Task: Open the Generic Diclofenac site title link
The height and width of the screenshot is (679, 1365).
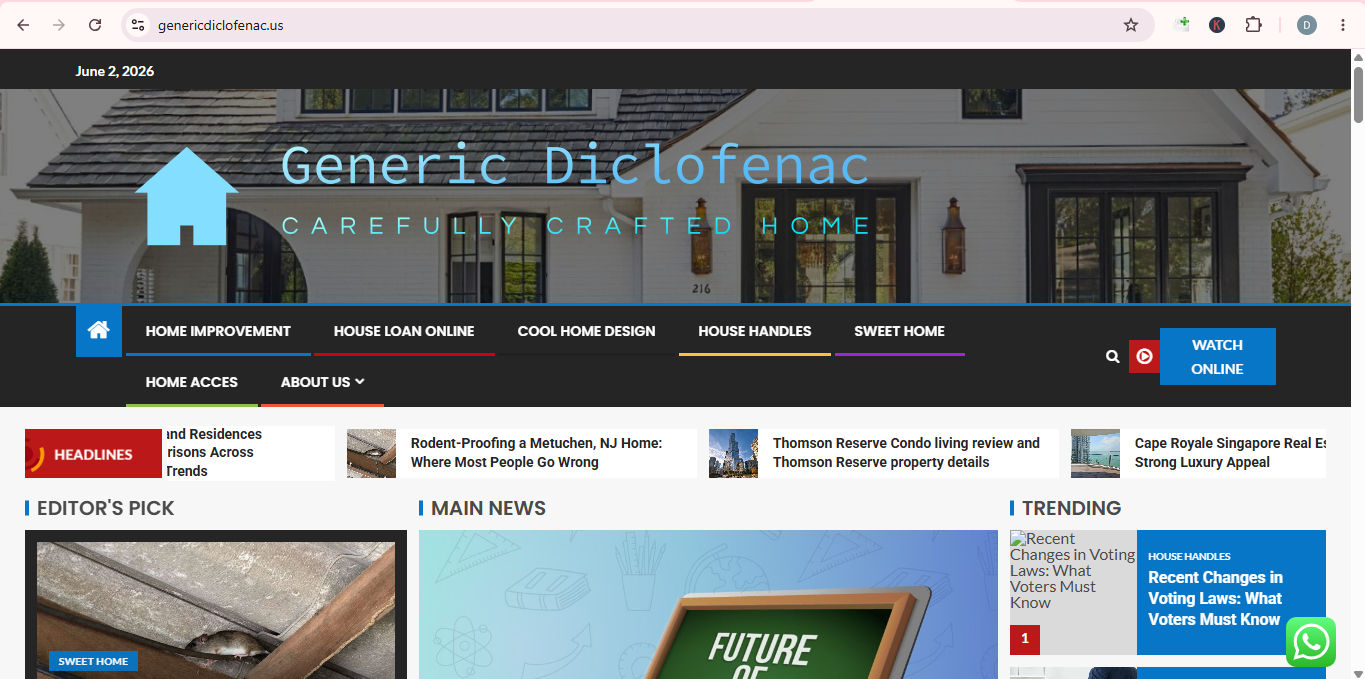Action: (x=575, y=165)
